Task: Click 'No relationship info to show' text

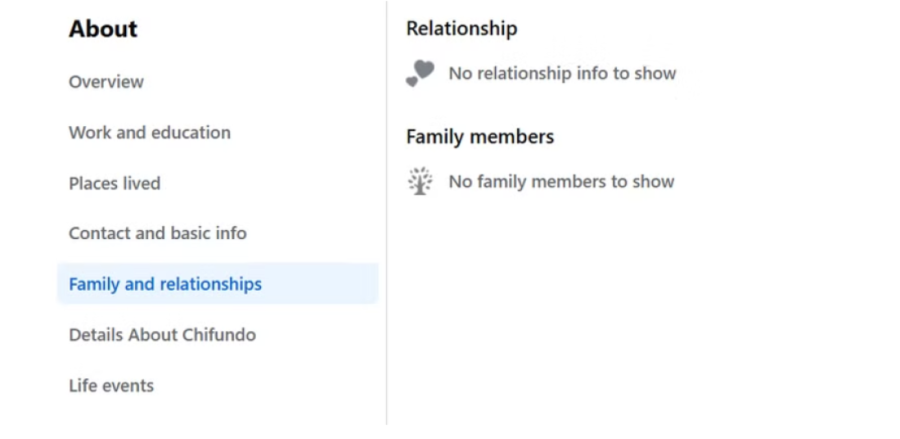Action: coord(562,73)
